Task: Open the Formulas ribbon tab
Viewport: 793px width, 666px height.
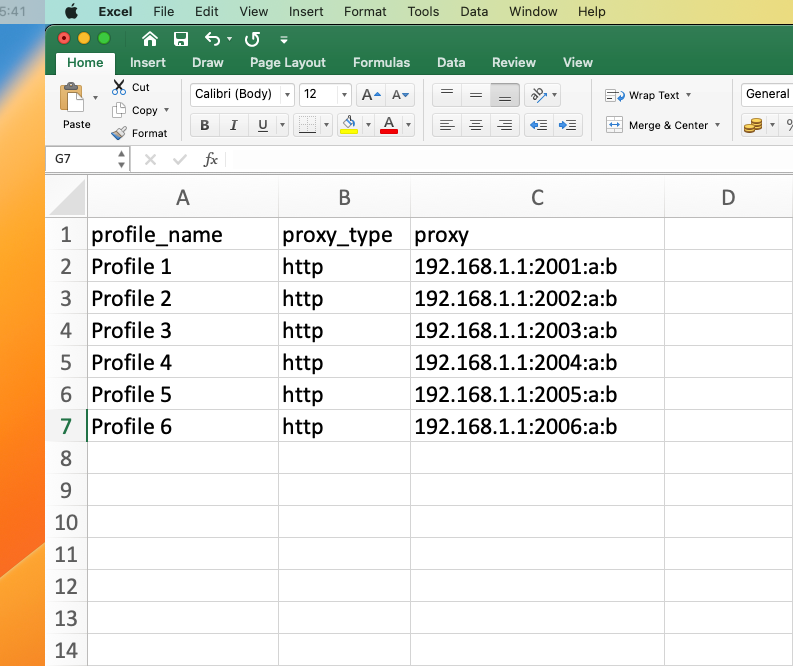Action: tap(381, 62)
